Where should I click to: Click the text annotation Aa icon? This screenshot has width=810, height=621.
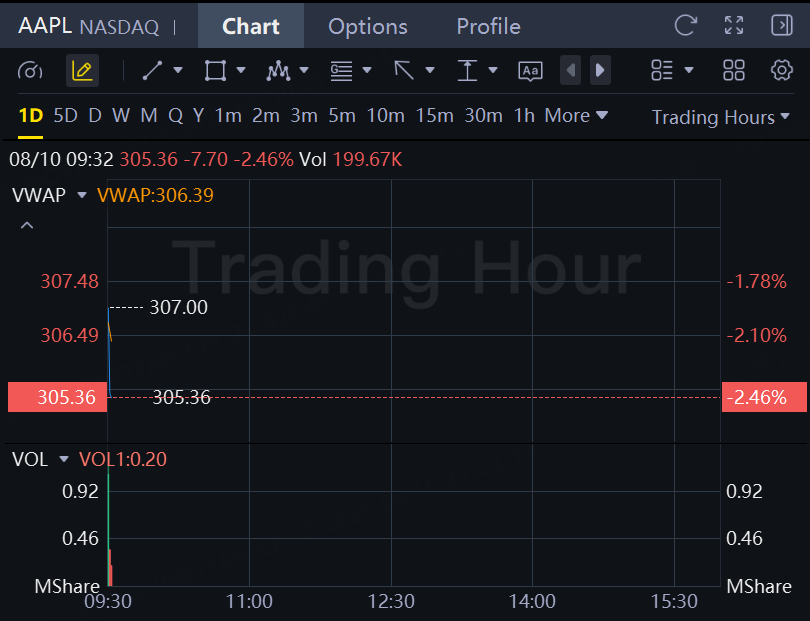[530, 71]
